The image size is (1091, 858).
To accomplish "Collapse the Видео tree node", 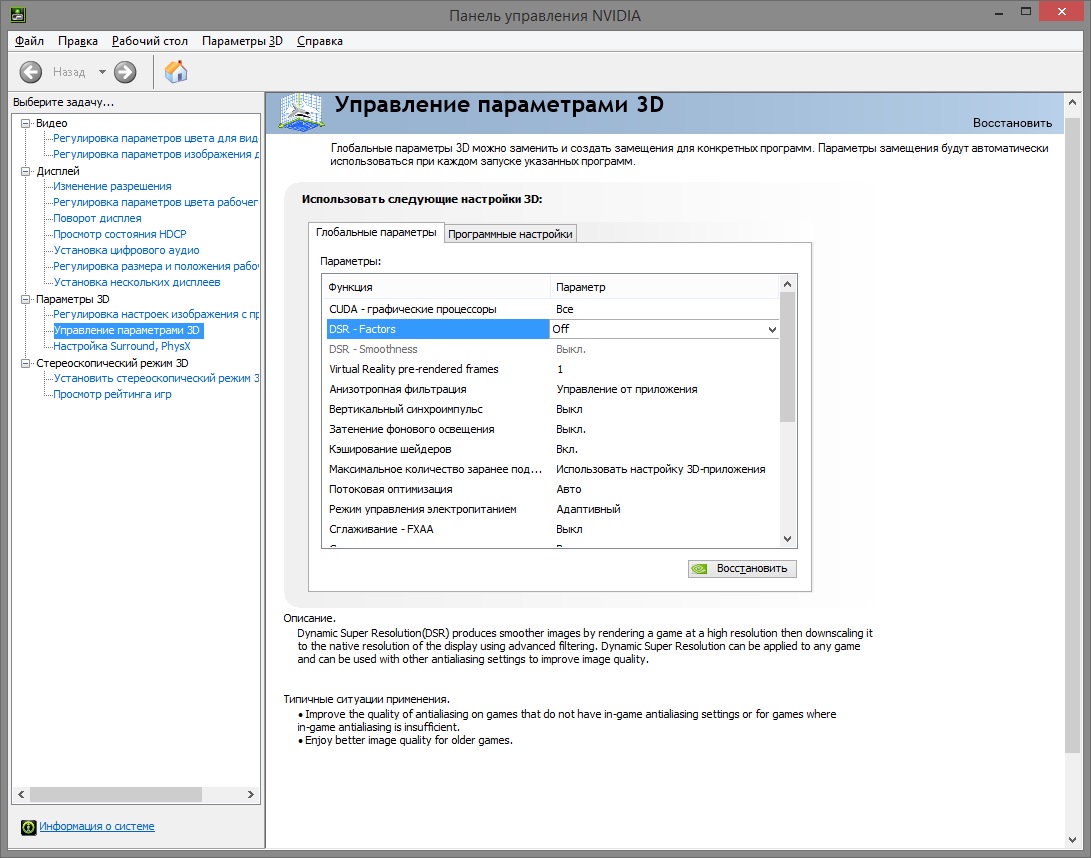I will coord(26,123).
